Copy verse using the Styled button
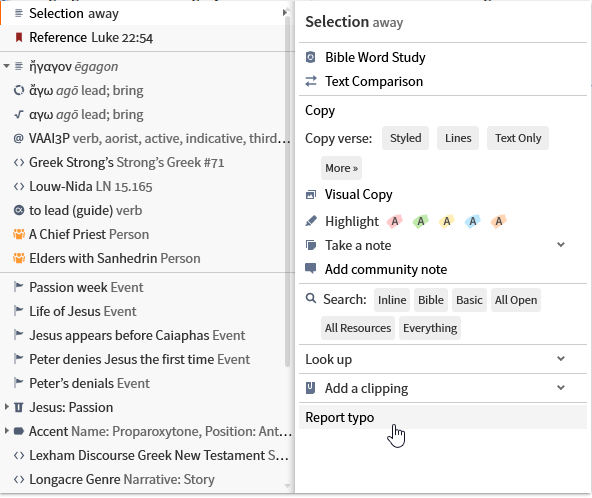The image size is (592, 498). pyautogui.click(x=405, y=138)
